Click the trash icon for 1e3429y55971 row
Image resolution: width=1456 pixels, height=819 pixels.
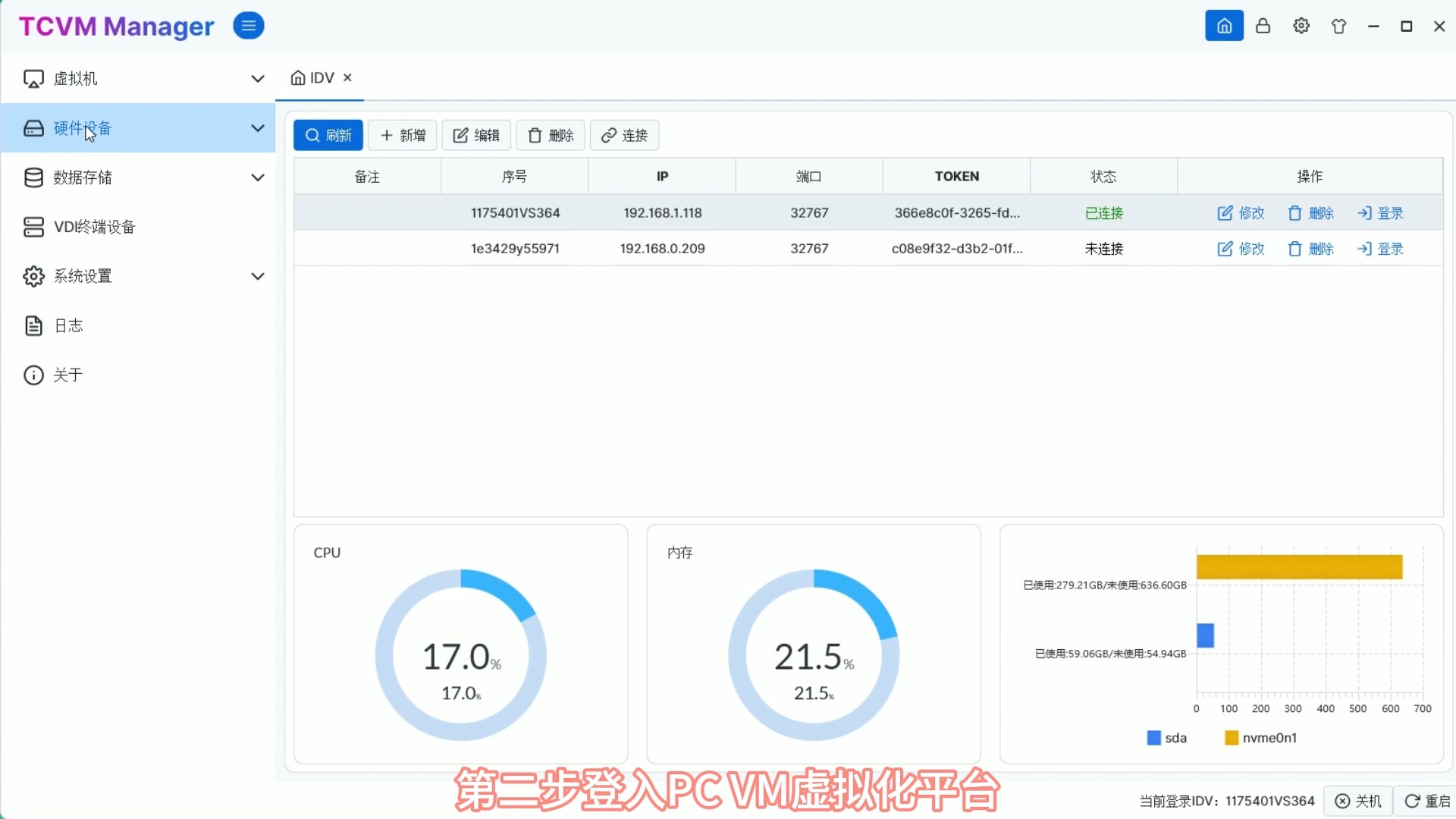1295,249
